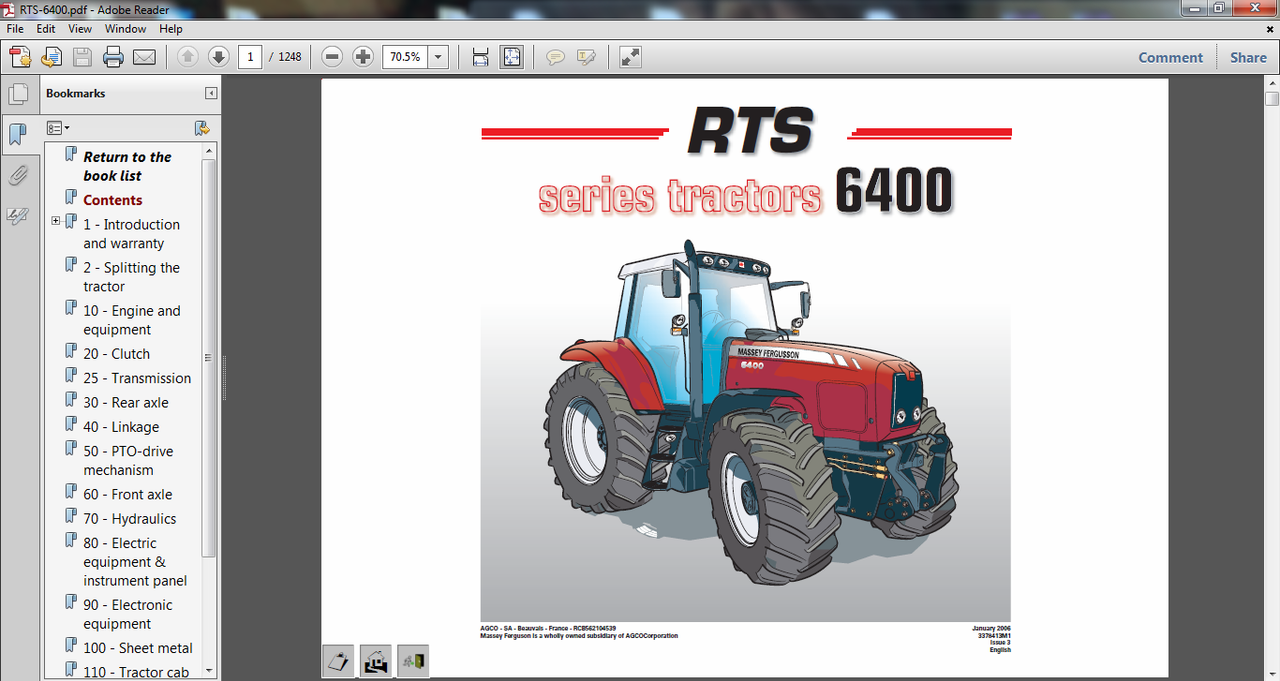Open the View menu
This screenshot has width=1280, height=681.
(x=80, y=29)
